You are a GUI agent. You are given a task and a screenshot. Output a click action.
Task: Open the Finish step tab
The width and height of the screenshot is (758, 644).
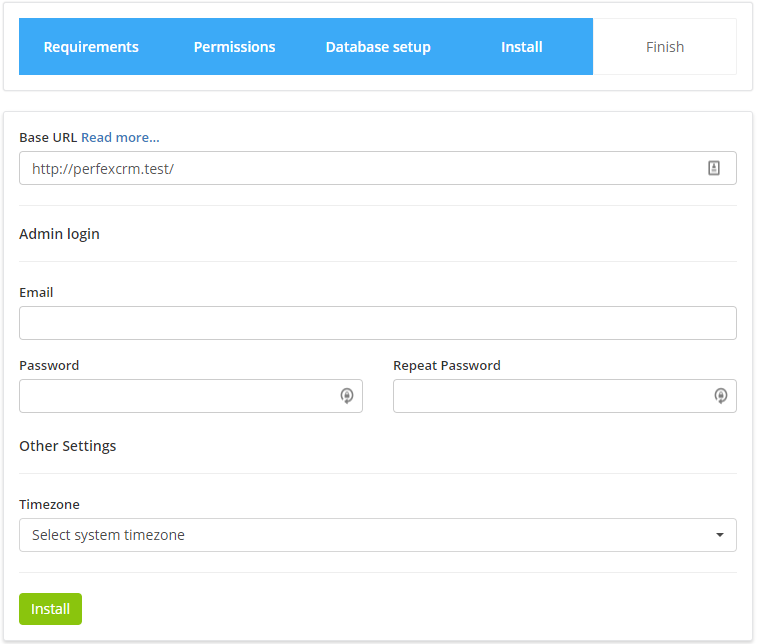pos(665,47)
